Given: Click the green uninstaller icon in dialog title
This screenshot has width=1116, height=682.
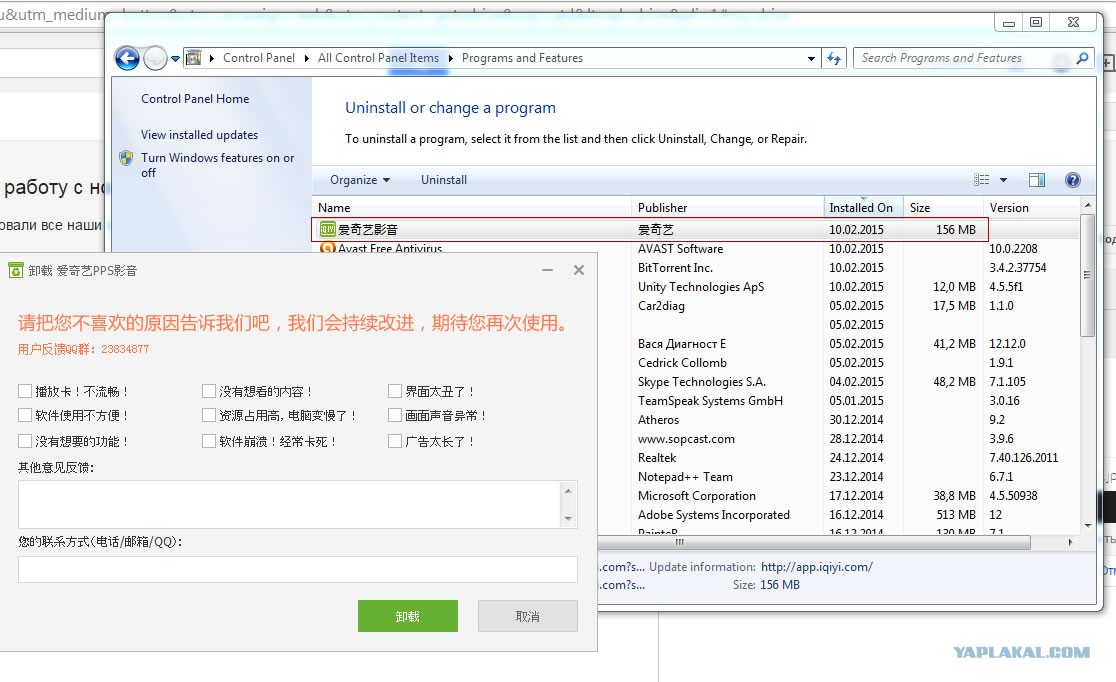Looking at the screenshot, I should coord(16,271).
